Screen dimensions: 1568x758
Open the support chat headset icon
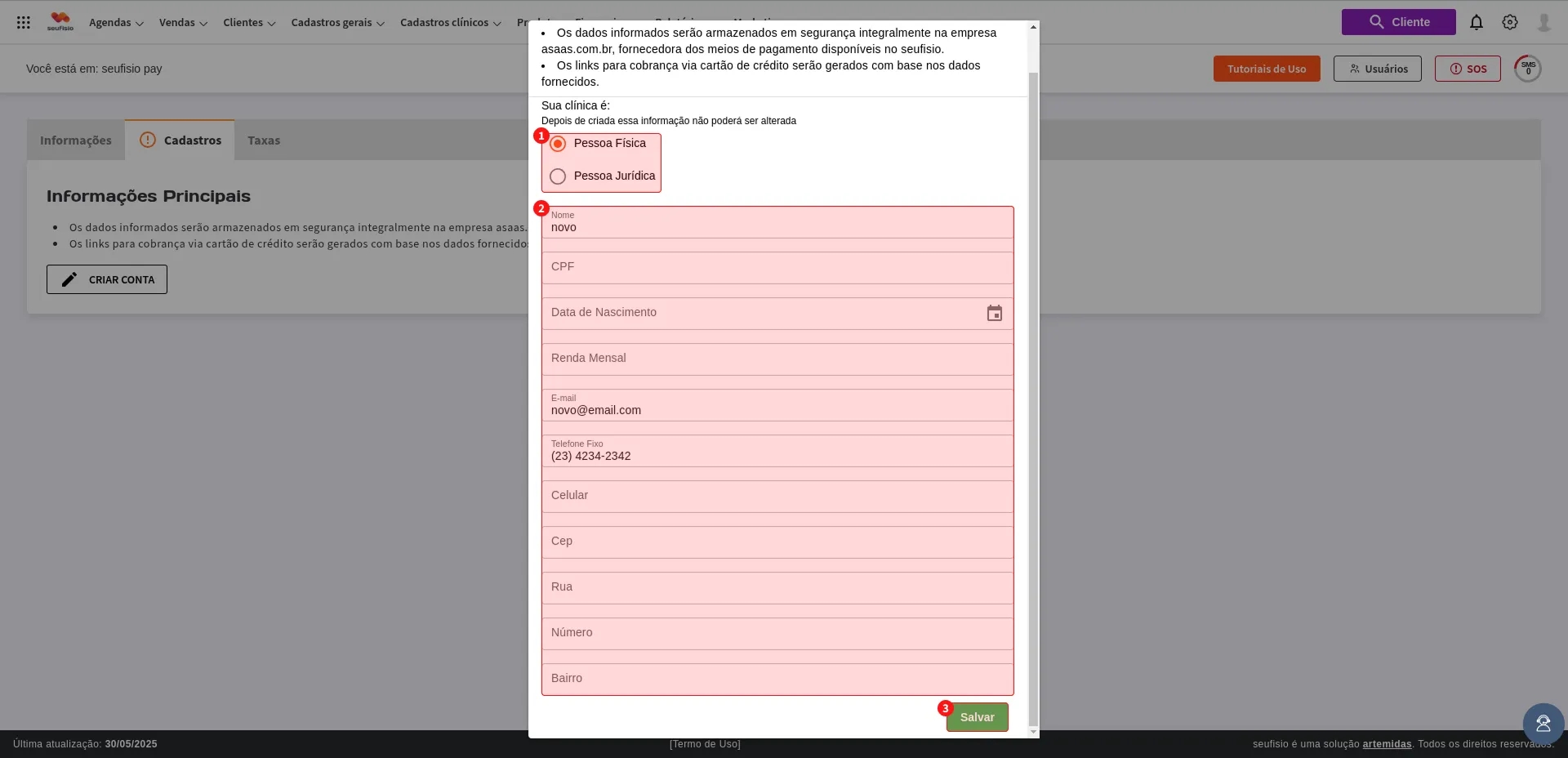pos(1543,724)
